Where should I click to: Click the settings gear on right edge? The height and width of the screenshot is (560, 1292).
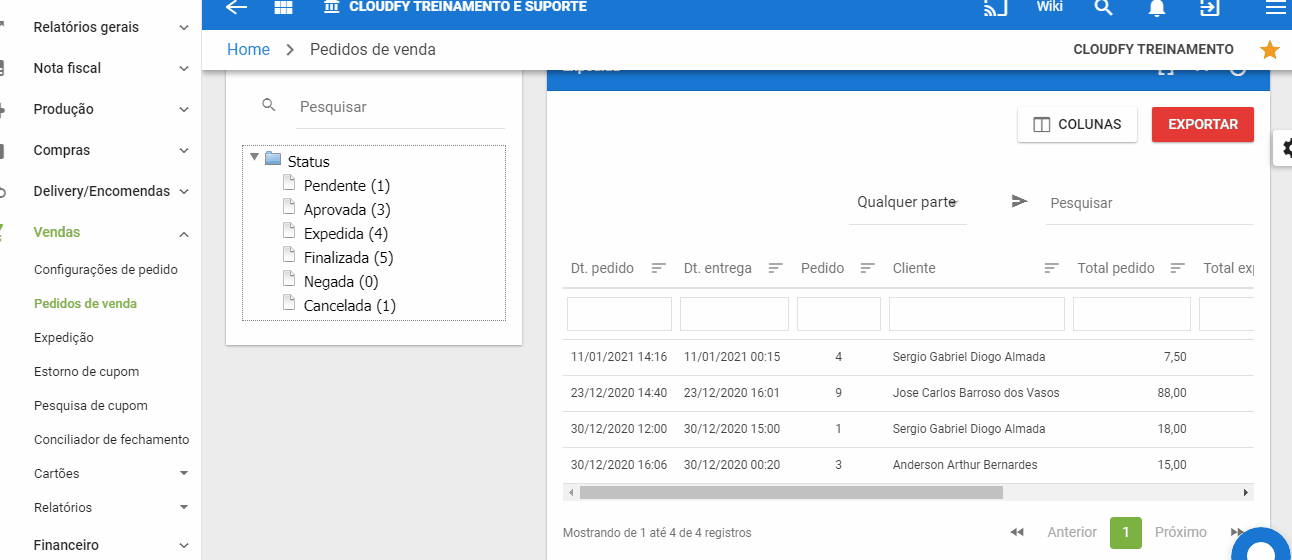pos(1284,148)
